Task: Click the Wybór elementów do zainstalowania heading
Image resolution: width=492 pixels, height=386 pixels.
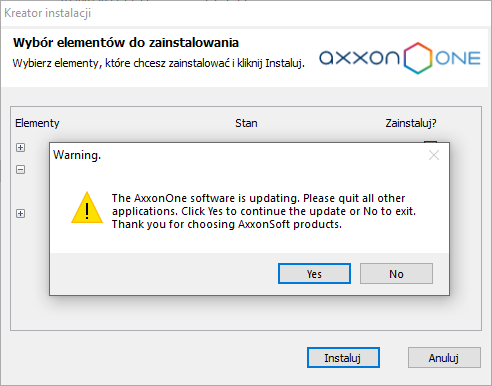Action: [x=126, y=43]
